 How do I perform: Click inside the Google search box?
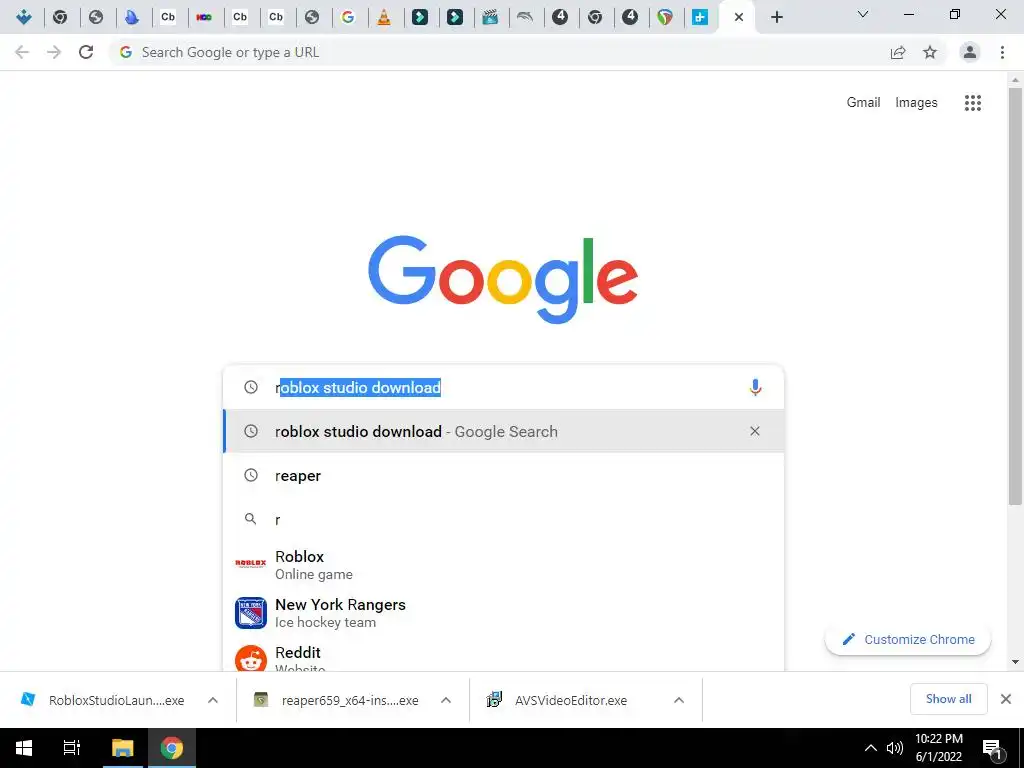click(x=503, y=387)
